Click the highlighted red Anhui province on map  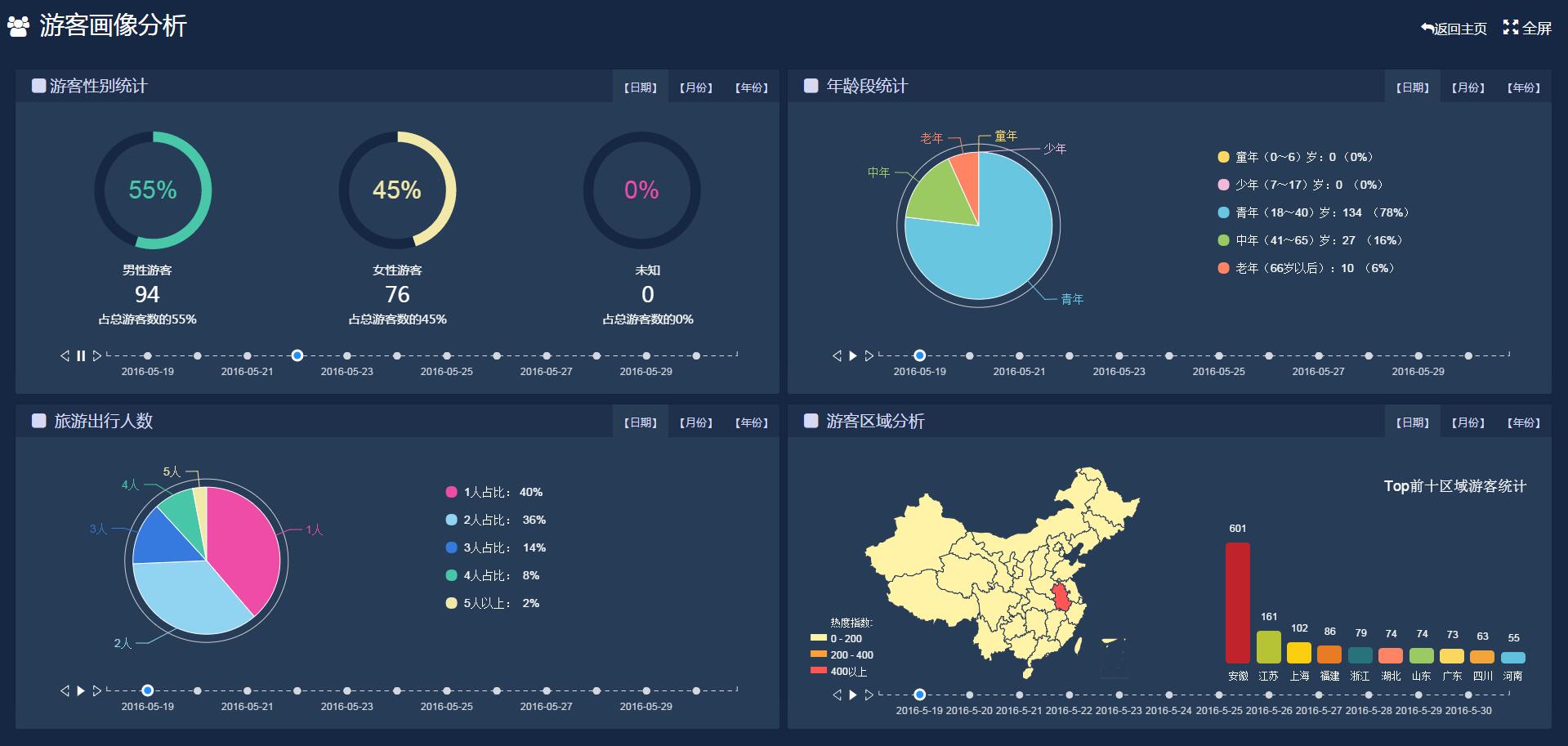tap(1061, 599)
